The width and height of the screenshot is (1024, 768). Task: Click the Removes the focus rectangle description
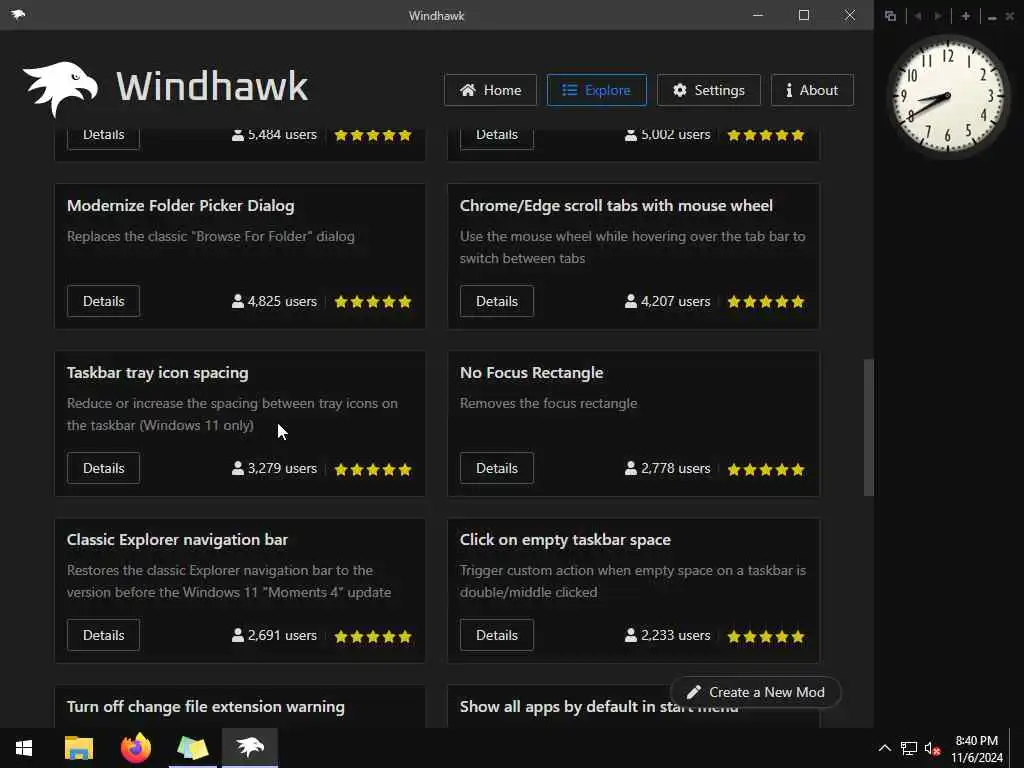pyautogui.click(x=549, y=404)
